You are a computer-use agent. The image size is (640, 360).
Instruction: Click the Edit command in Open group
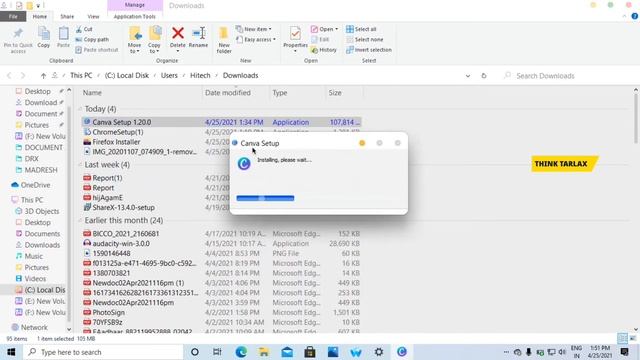320,40
